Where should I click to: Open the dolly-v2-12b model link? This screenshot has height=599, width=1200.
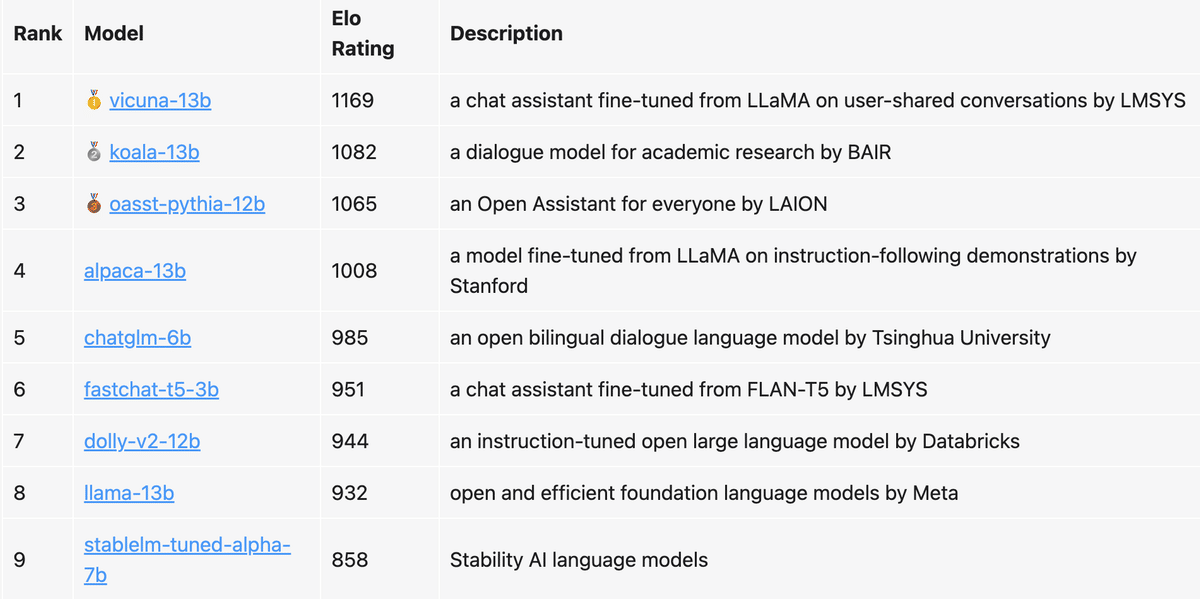[x=141, y=441]
